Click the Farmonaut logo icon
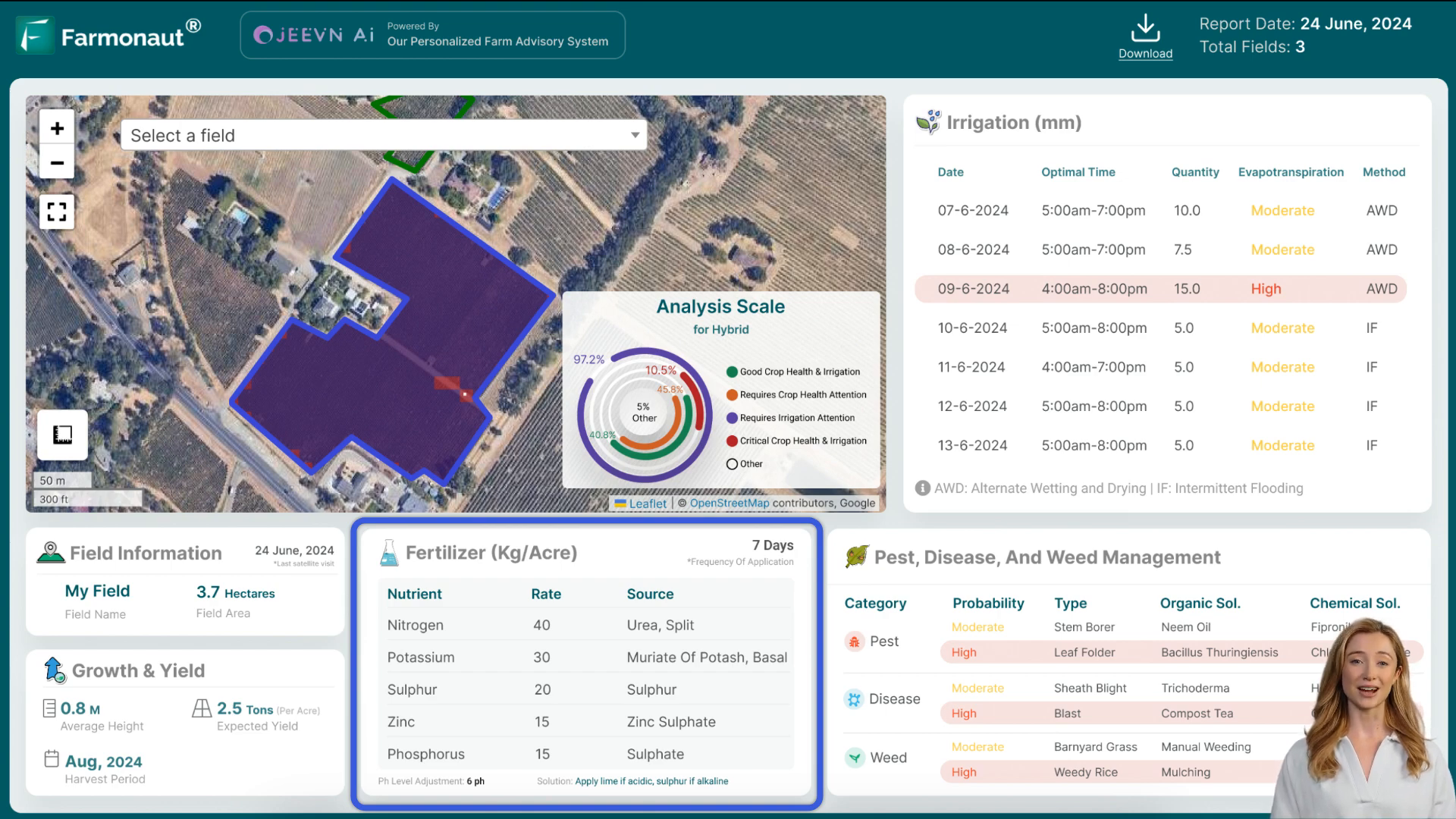This screenshot has width=1456, height=819. click(x=34, y=34)
